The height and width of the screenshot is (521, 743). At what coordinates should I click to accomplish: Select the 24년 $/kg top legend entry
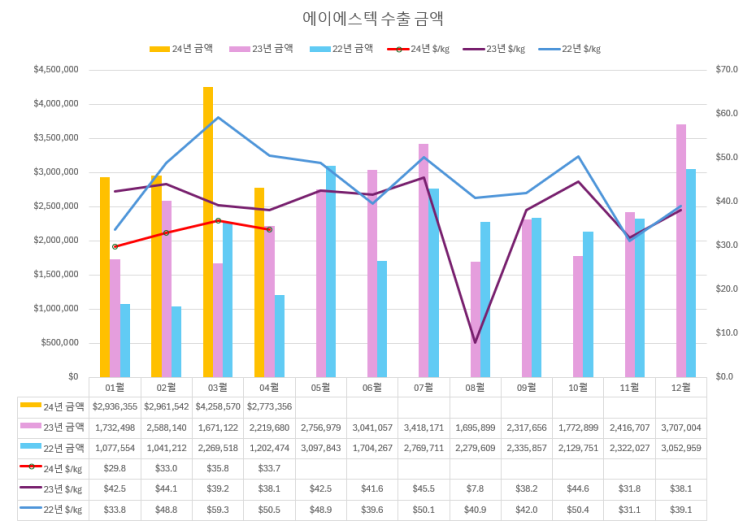pos(418,49)
